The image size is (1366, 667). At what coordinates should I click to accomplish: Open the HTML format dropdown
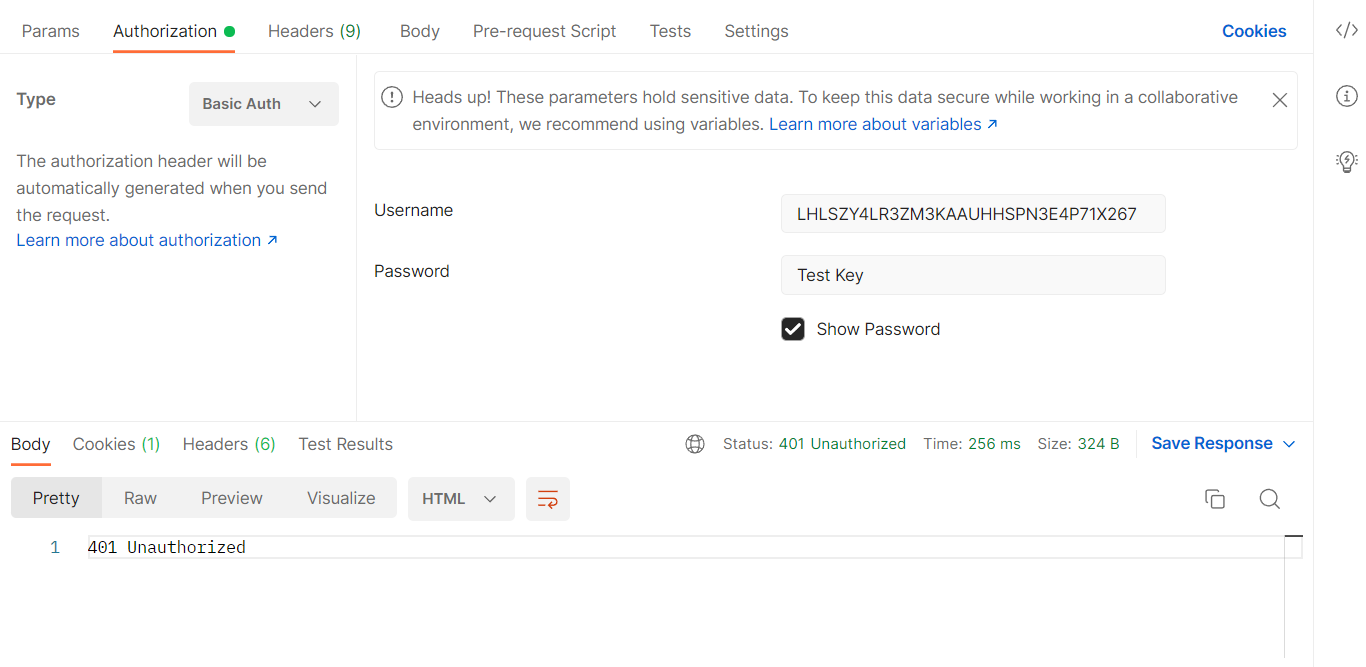click(460, 497)
